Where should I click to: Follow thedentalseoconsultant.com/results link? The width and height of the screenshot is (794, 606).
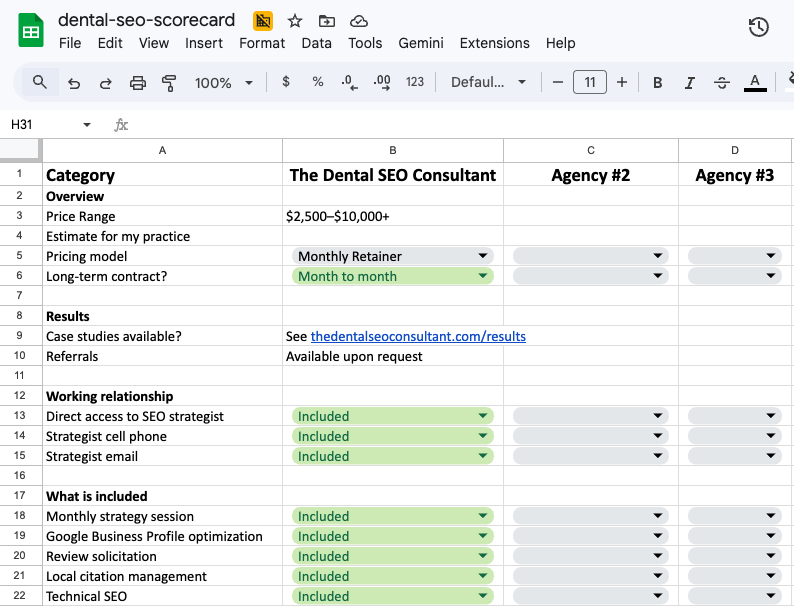418,336
